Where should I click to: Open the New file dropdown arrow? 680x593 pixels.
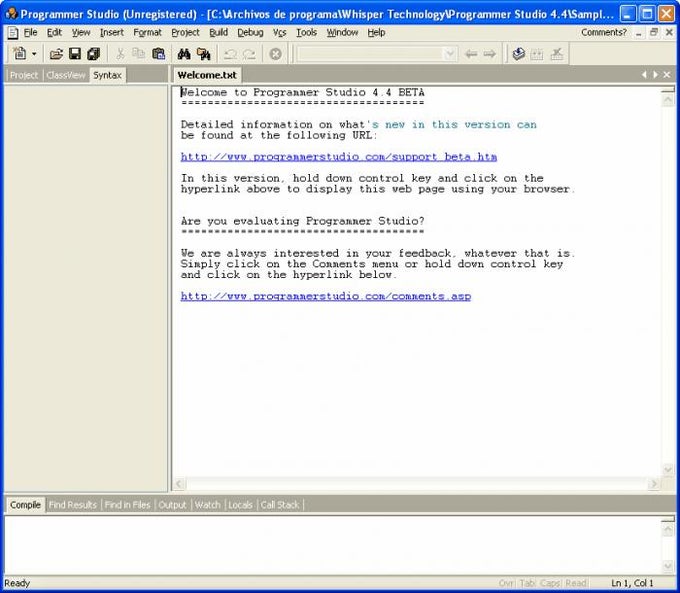(x=34, y=54)
